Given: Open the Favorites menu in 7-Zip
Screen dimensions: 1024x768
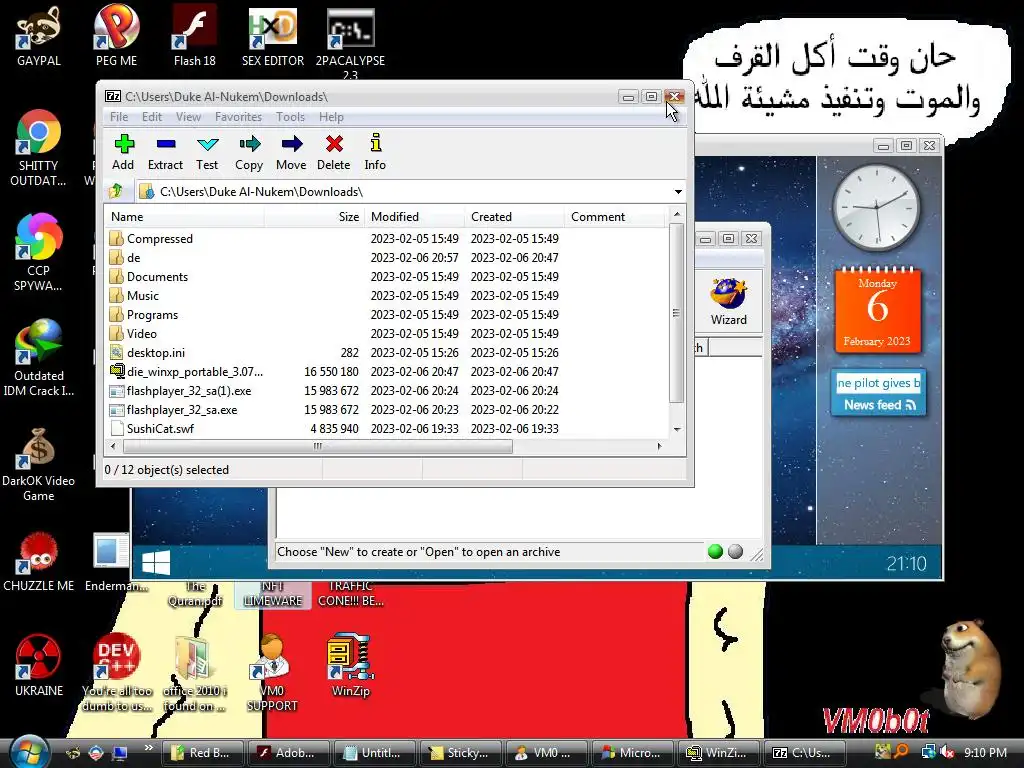Looking at the screenshot, I should (x=238, y=117).
